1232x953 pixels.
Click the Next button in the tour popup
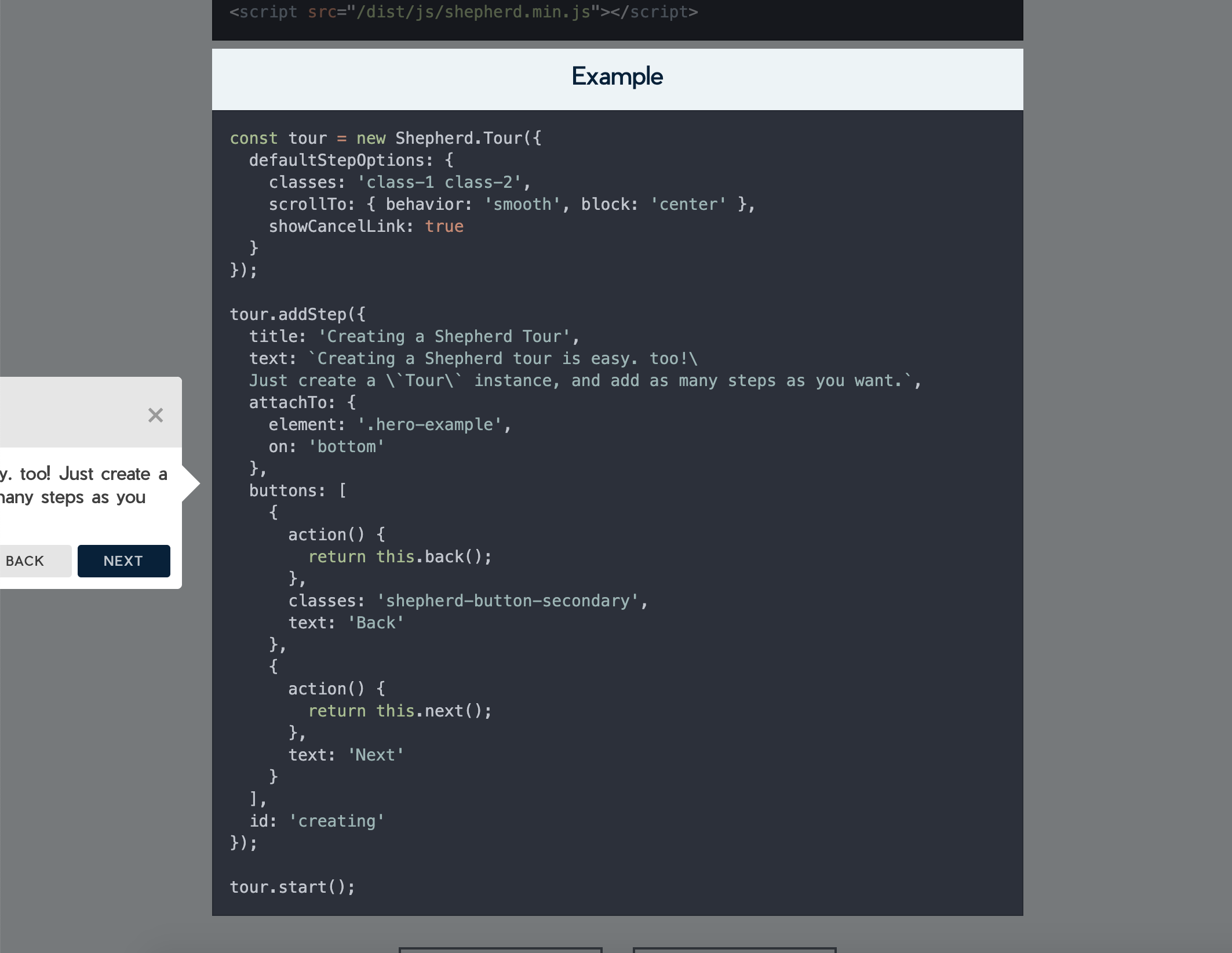[x=123, y=561]
